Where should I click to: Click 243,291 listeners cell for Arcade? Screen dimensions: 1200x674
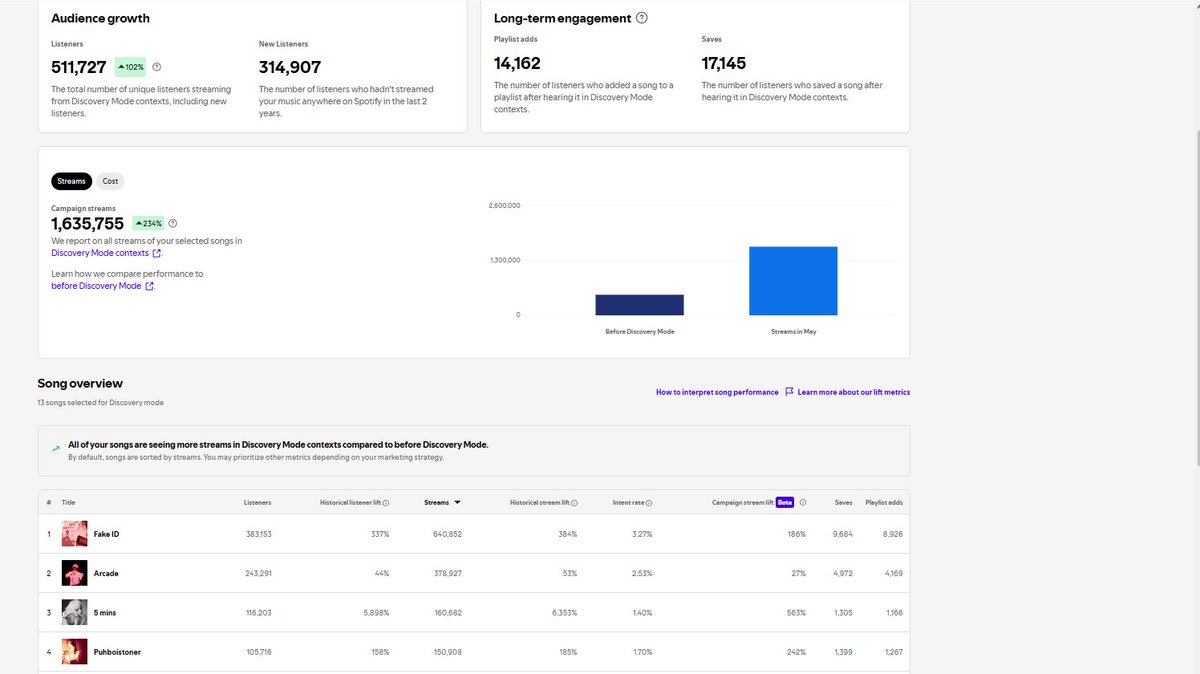pyautogui.click(x=258, y=573)
